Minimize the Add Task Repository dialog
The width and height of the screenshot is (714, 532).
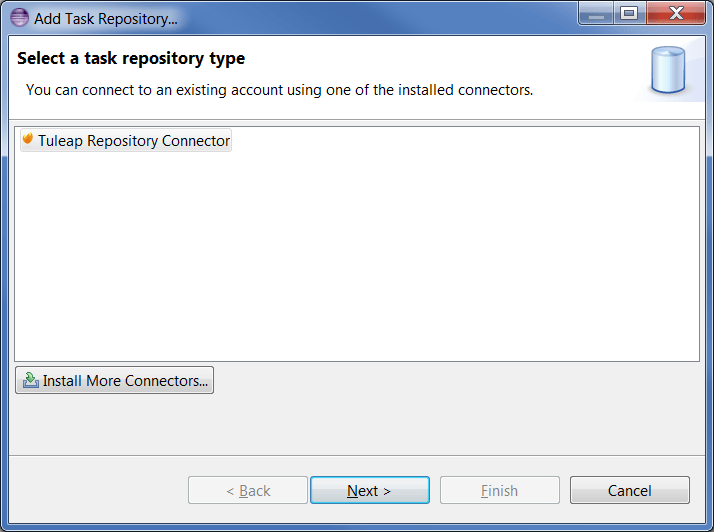596,15
